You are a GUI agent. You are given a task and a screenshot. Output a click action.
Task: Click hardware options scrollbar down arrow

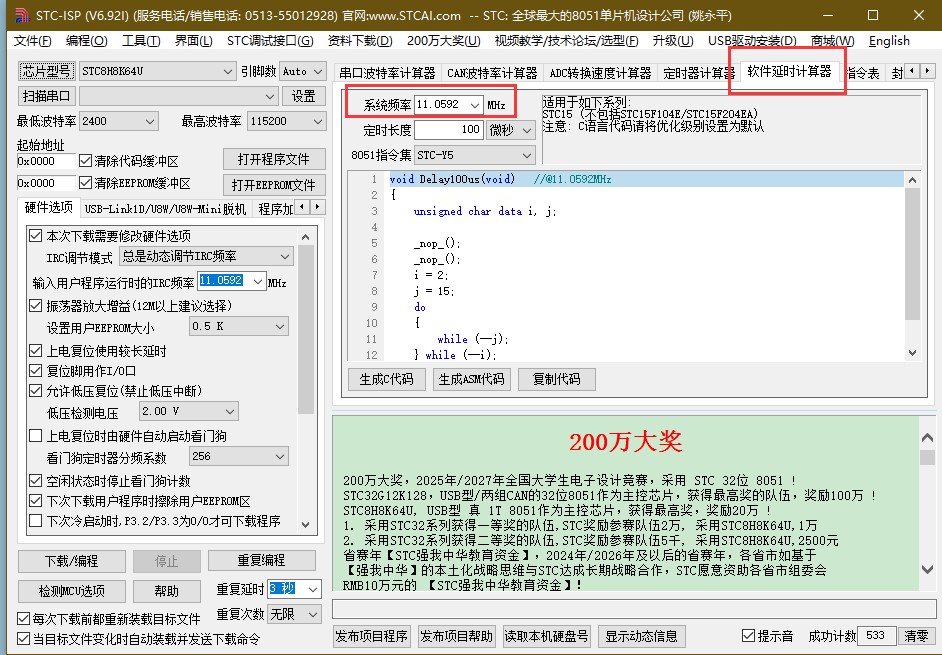click(306, 525)
